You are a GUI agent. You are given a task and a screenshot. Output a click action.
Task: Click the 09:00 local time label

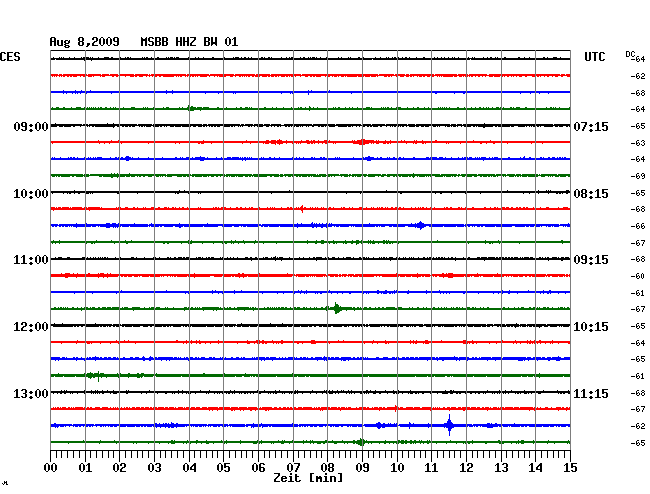[x=31, y=127]
